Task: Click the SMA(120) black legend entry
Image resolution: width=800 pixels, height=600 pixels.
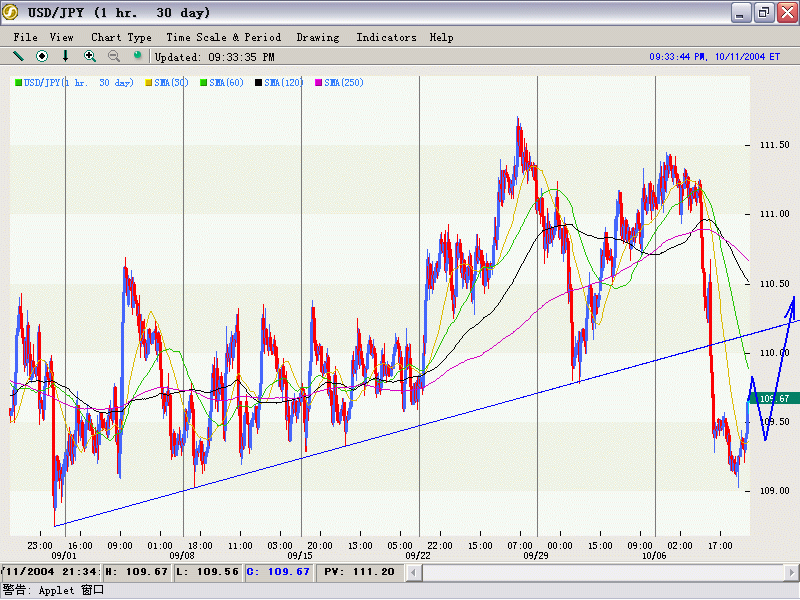Action: 284,82
